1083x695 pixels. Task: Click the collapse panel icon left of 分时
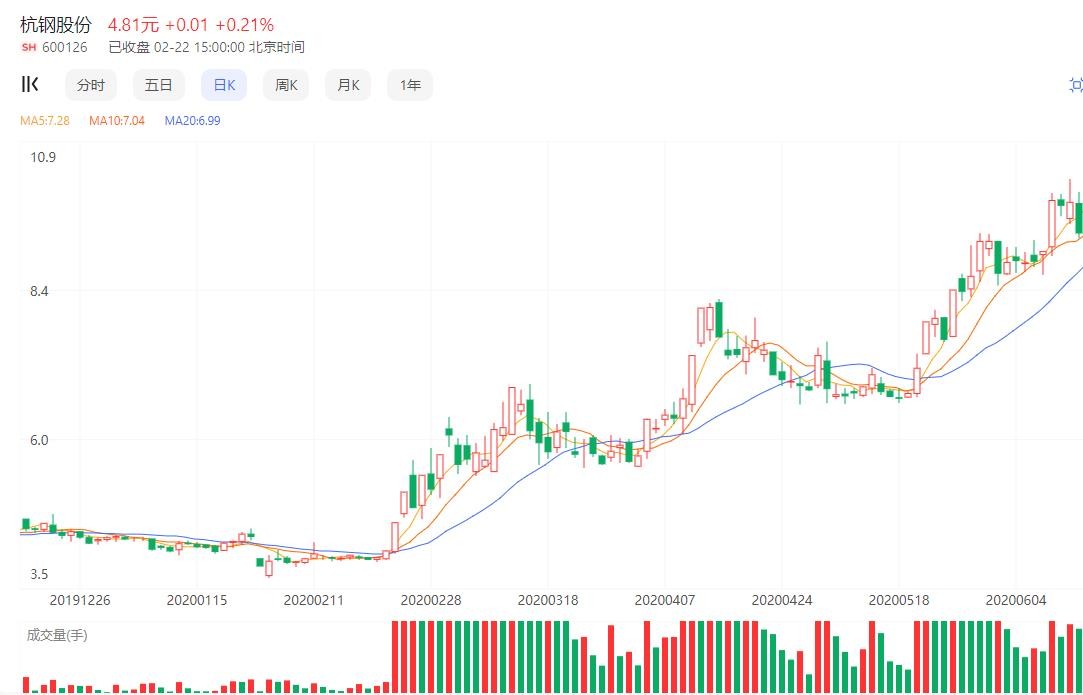30,85
